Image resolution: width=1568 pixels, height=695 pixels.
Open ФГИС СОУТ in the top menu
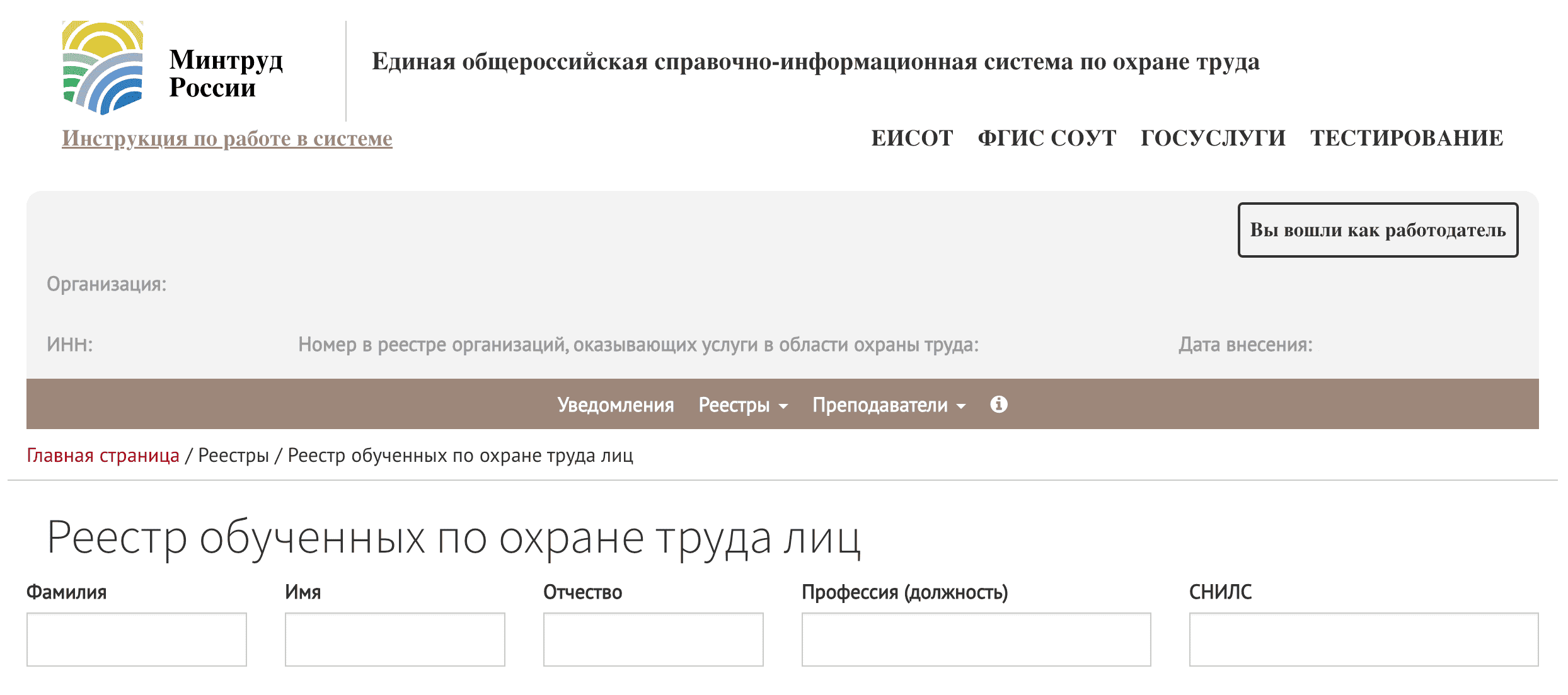(x=1047, y=138)
